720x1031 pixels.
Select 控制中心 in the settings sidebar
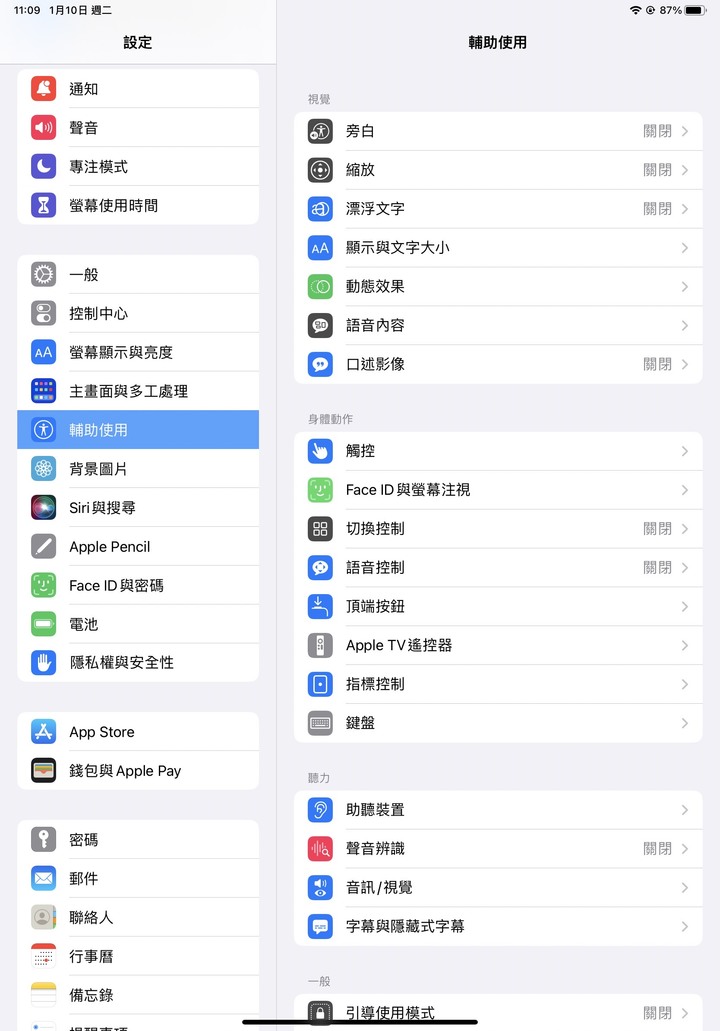138,314
